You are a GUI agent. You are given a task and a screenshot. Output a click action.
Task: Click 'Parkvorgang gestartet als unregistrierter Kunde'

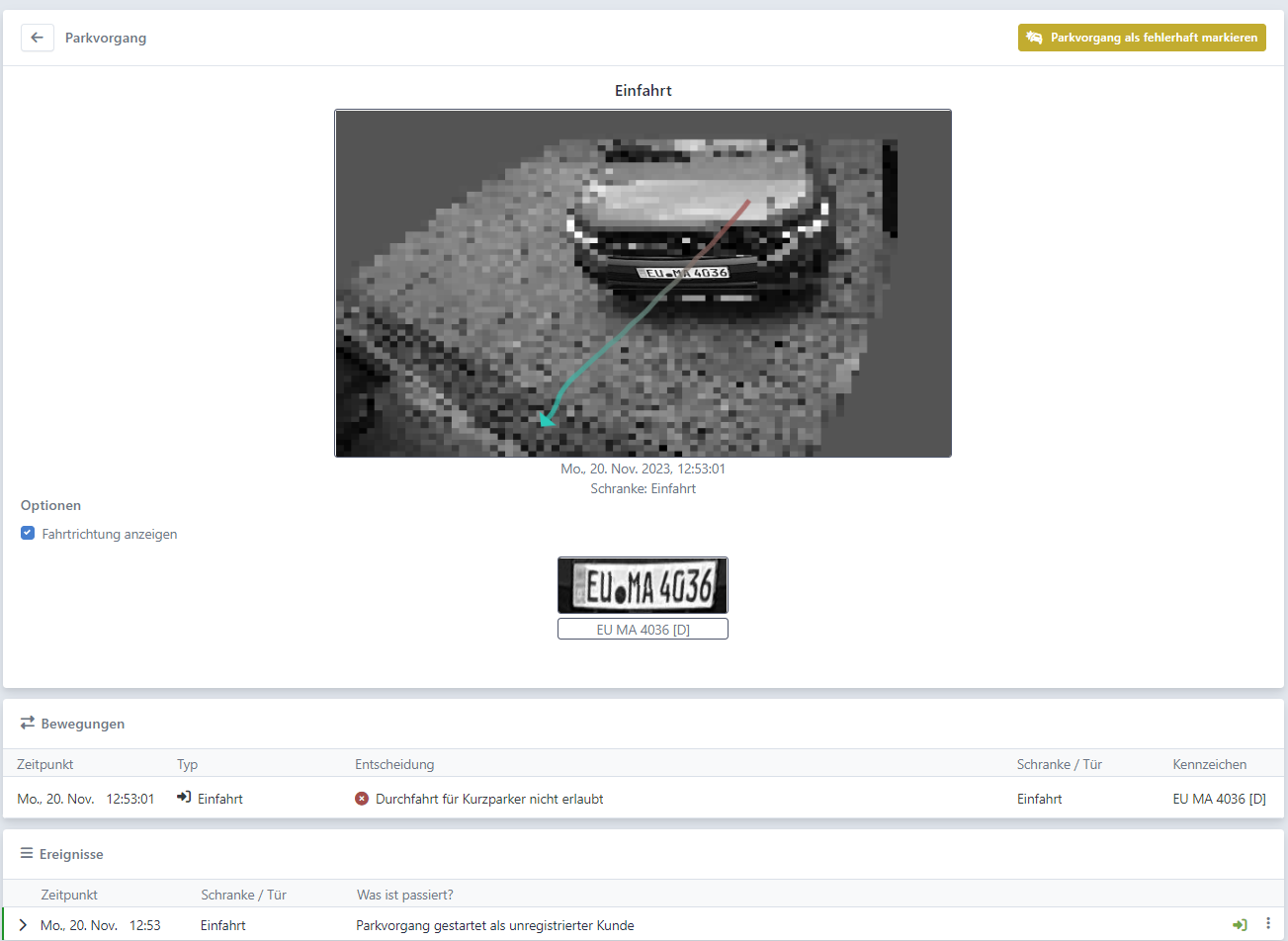pos(495,925)
